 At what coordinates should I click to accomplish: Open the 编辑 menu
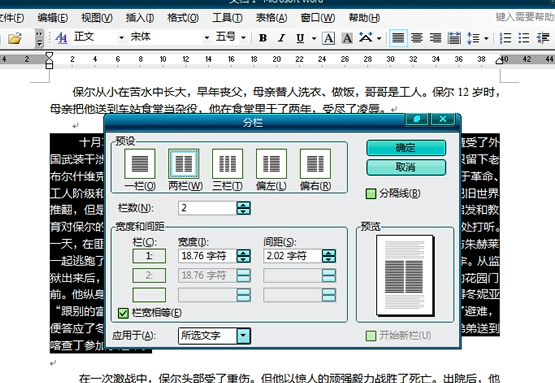pos(53,18)
